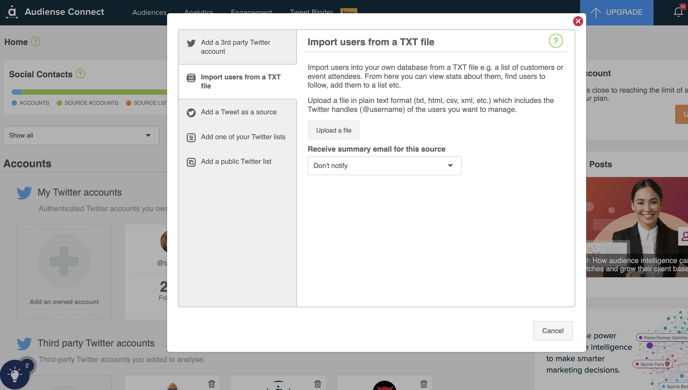Image resolution: width=688 pixels, height=390 pixels.
Task: Click the Twitter bird icon in dialog sidebar
Action: coord(191,43)
